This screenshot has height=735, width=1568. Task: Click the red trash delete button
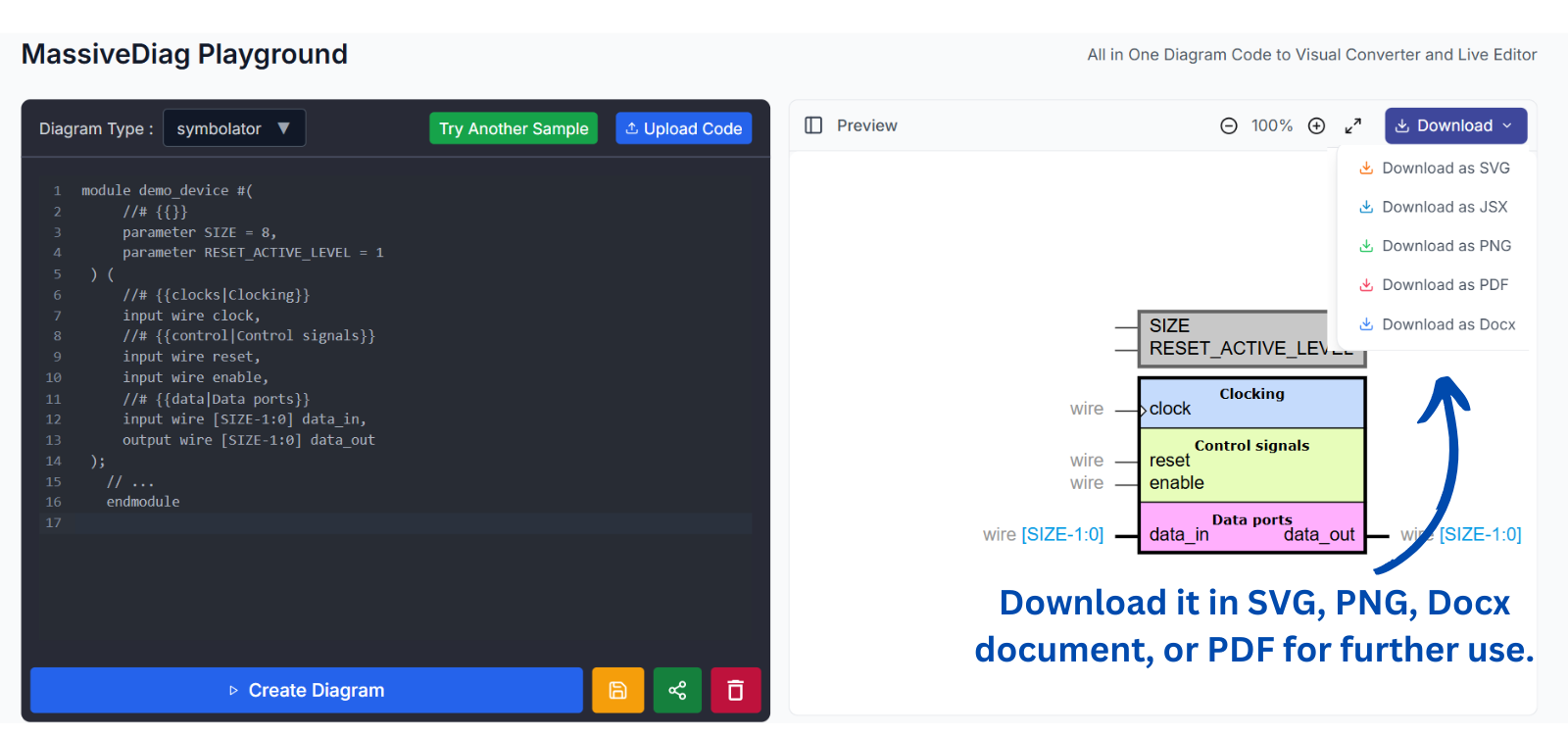(x=736, y=690)
